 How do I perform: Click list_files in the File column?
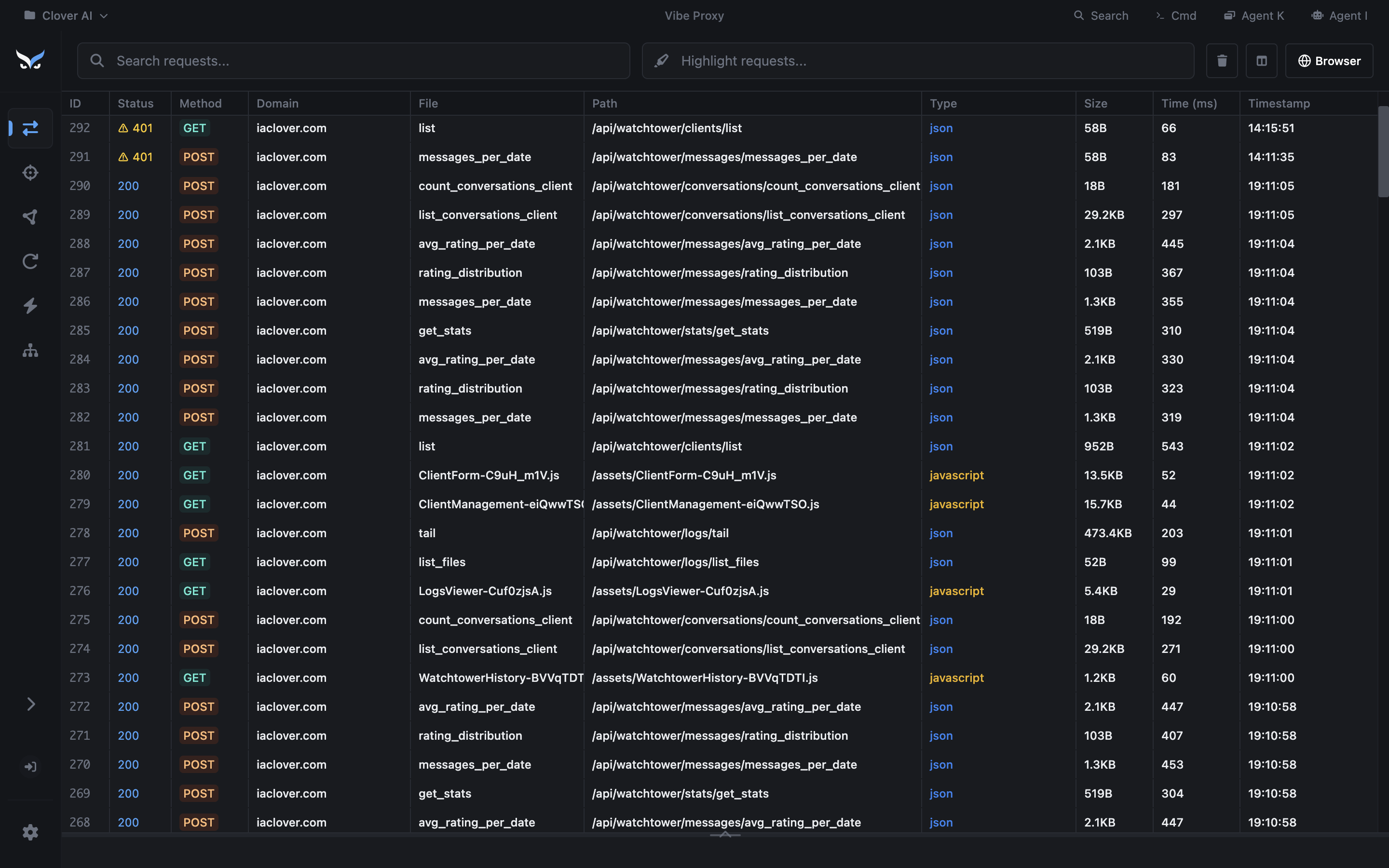[x=442, y=562]
